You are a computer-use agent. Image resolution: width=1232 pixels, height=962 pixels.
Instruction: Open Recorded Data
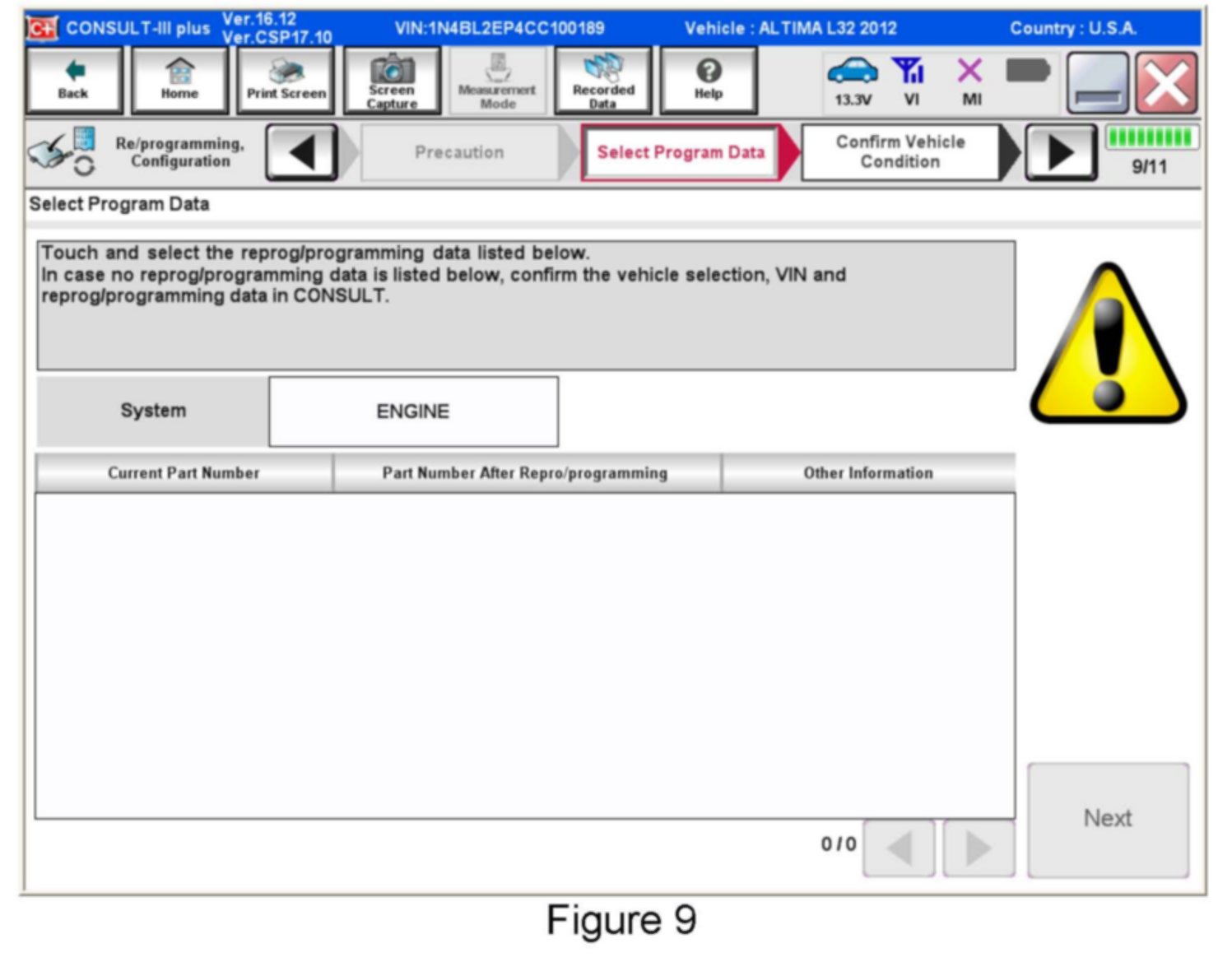click(603, 81)
